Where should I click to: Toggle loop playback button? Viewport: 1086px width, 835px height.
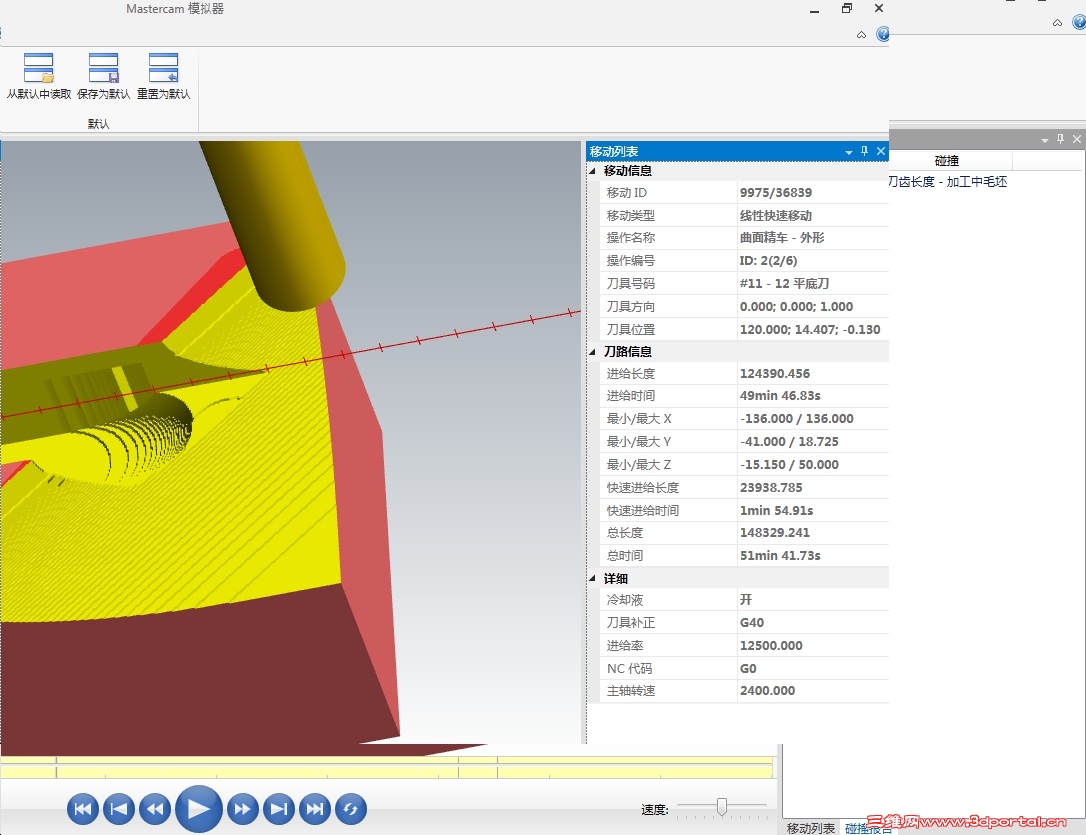point(350,809)
